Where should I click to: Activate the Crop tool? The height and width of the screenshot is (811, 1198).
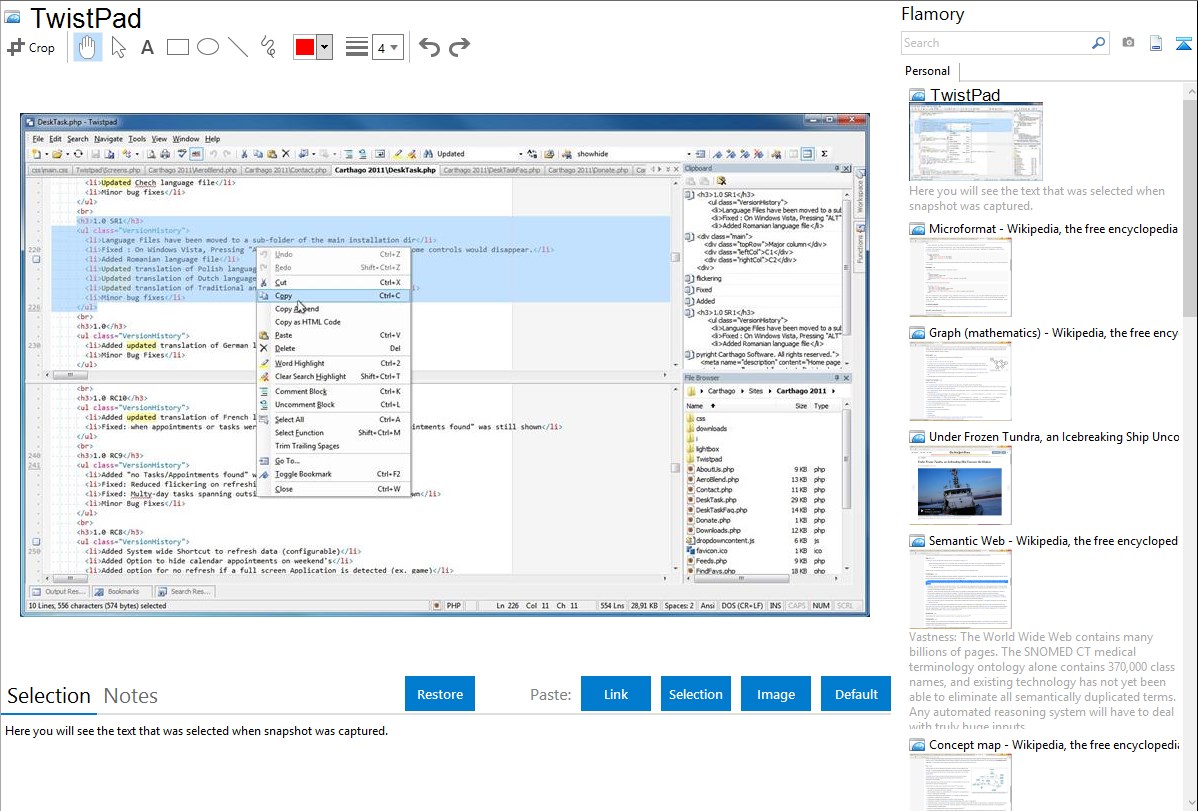(x=31, y=47)
